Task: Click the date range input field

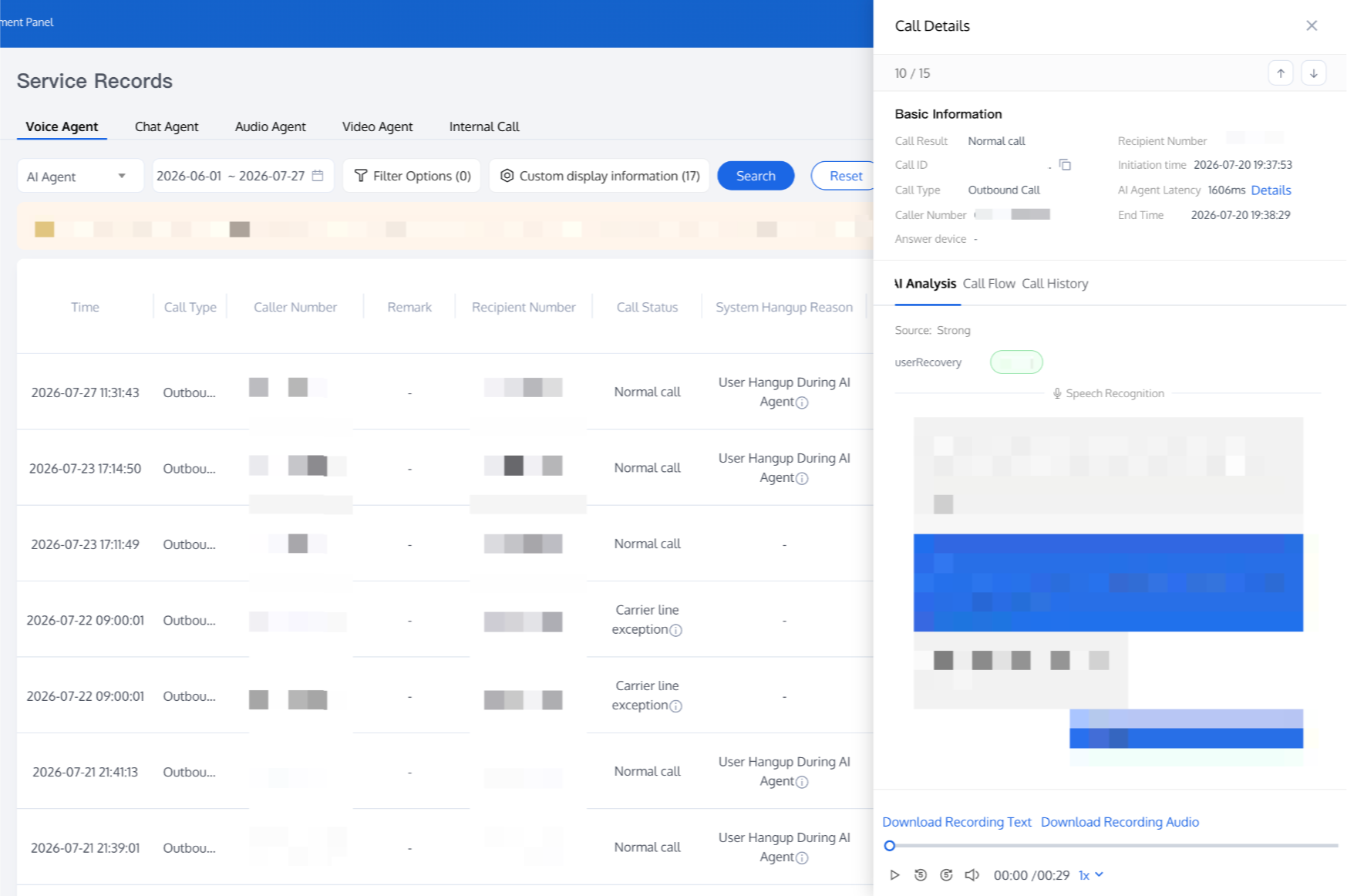Action: pos(243,176)
